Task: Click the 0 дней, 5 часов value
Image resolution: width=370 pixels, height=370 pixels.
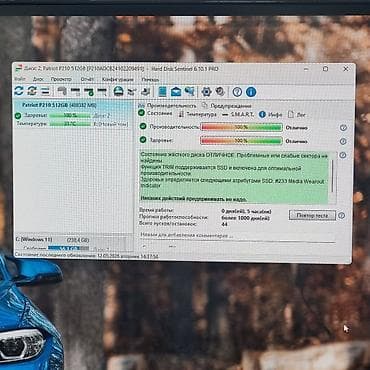Action: click(246, 212)
